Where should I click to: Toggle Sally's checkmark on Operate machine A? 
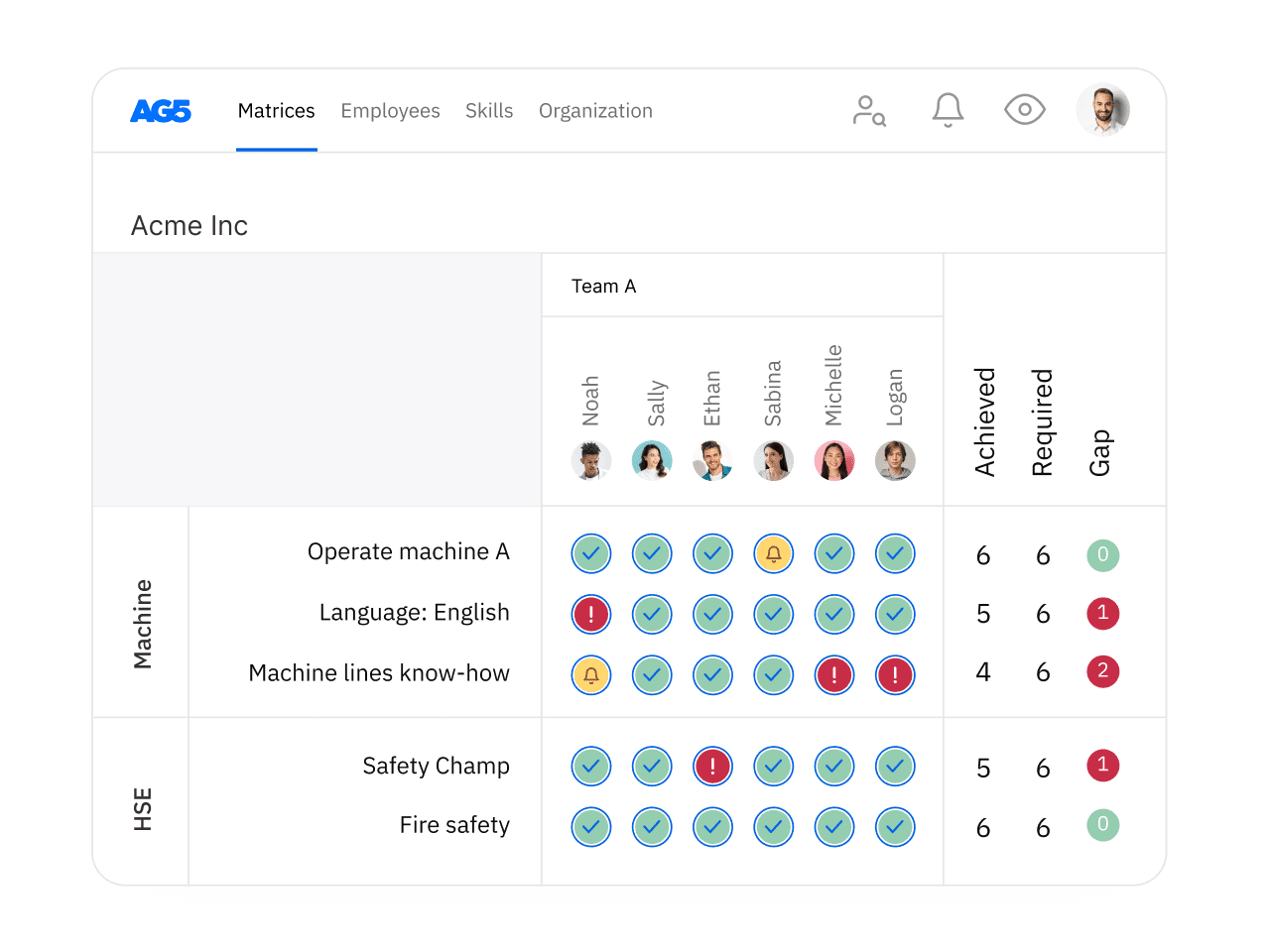pos(652,553)
